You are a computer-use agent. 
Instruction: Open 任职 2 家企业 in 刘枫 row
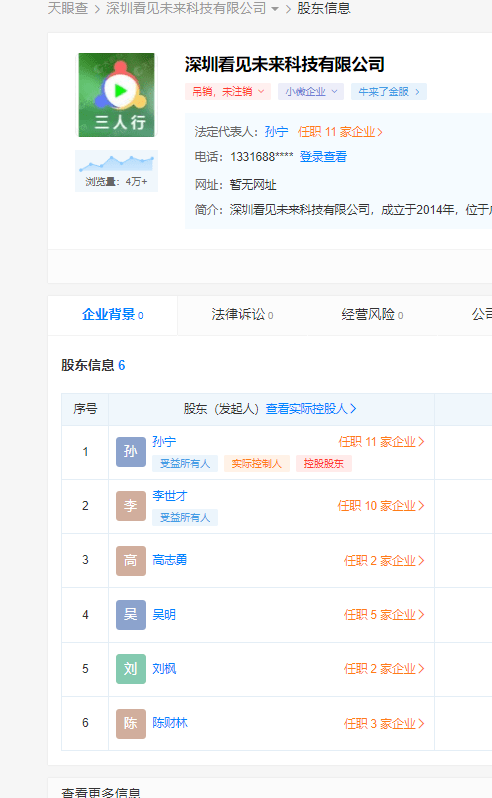pos(384,669)
